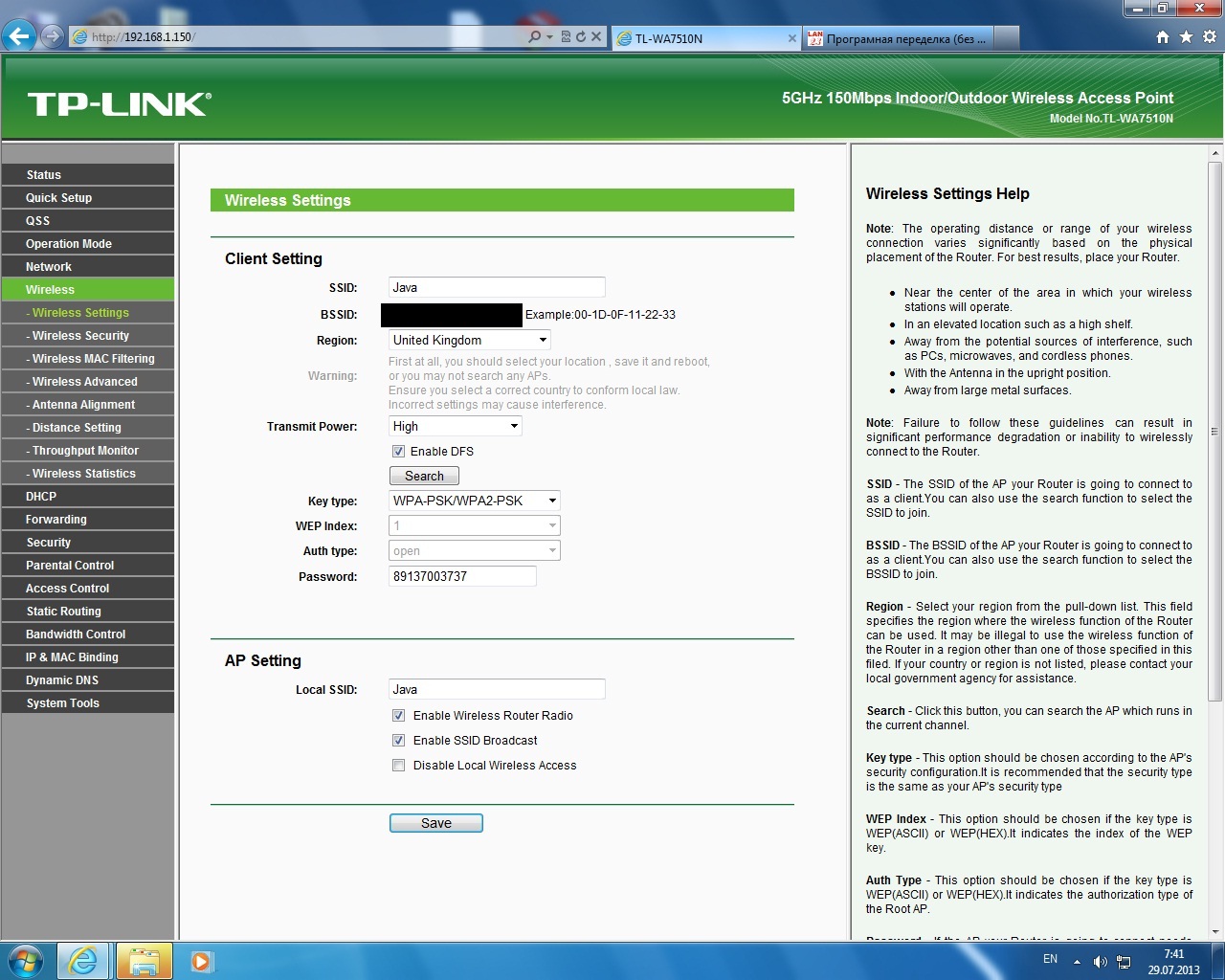Click the network tray icon
Screen dimensions: 1225x980
(1125, 962)
